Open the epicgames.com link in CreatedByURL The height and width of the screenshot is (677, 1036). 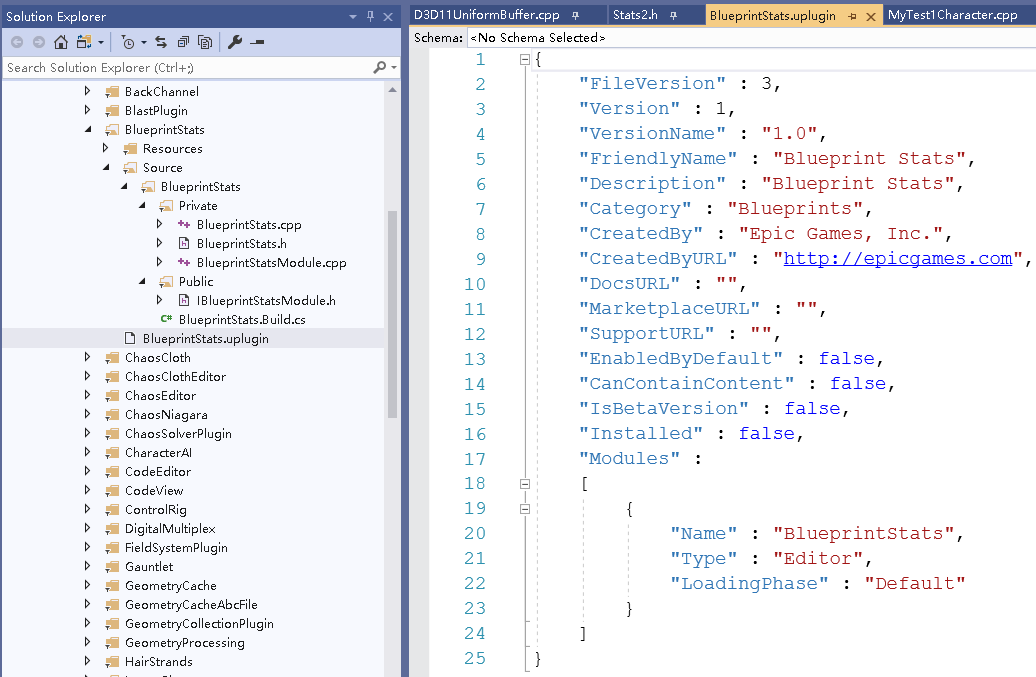tap(898, 258)
